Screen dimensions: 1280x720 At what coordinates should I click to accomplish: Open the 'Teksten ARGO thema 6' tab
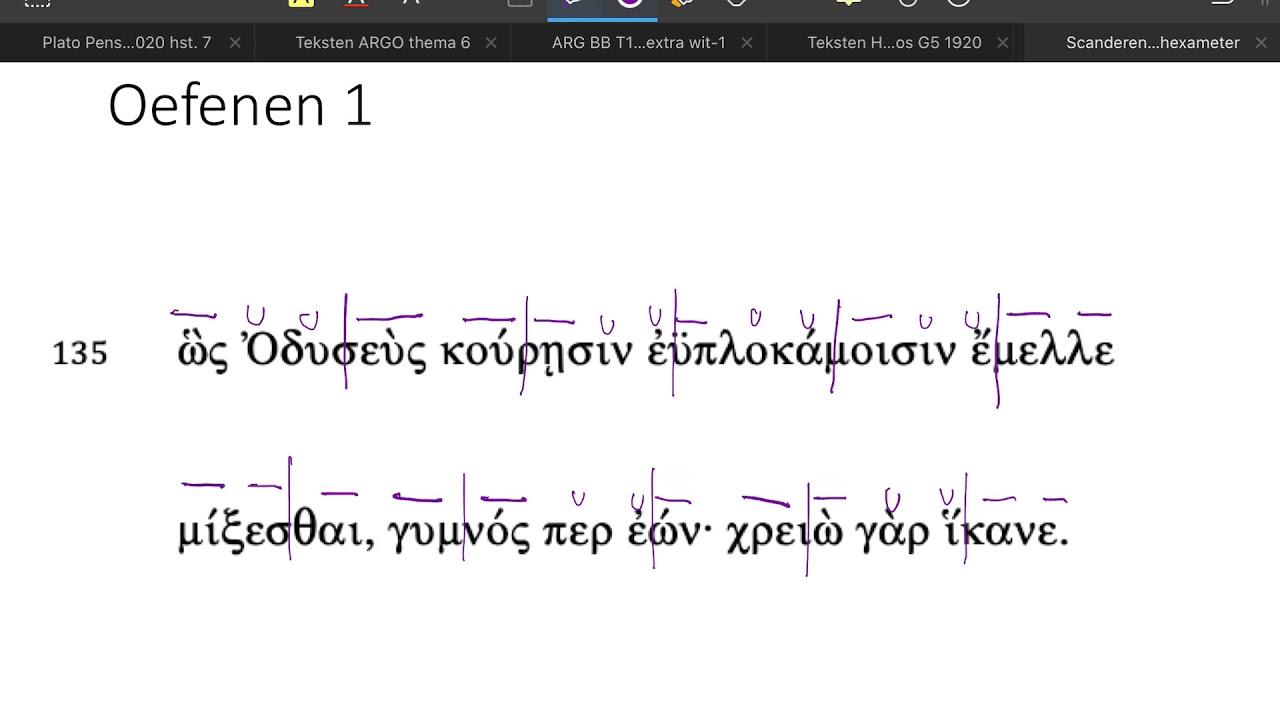pos(383,43)
